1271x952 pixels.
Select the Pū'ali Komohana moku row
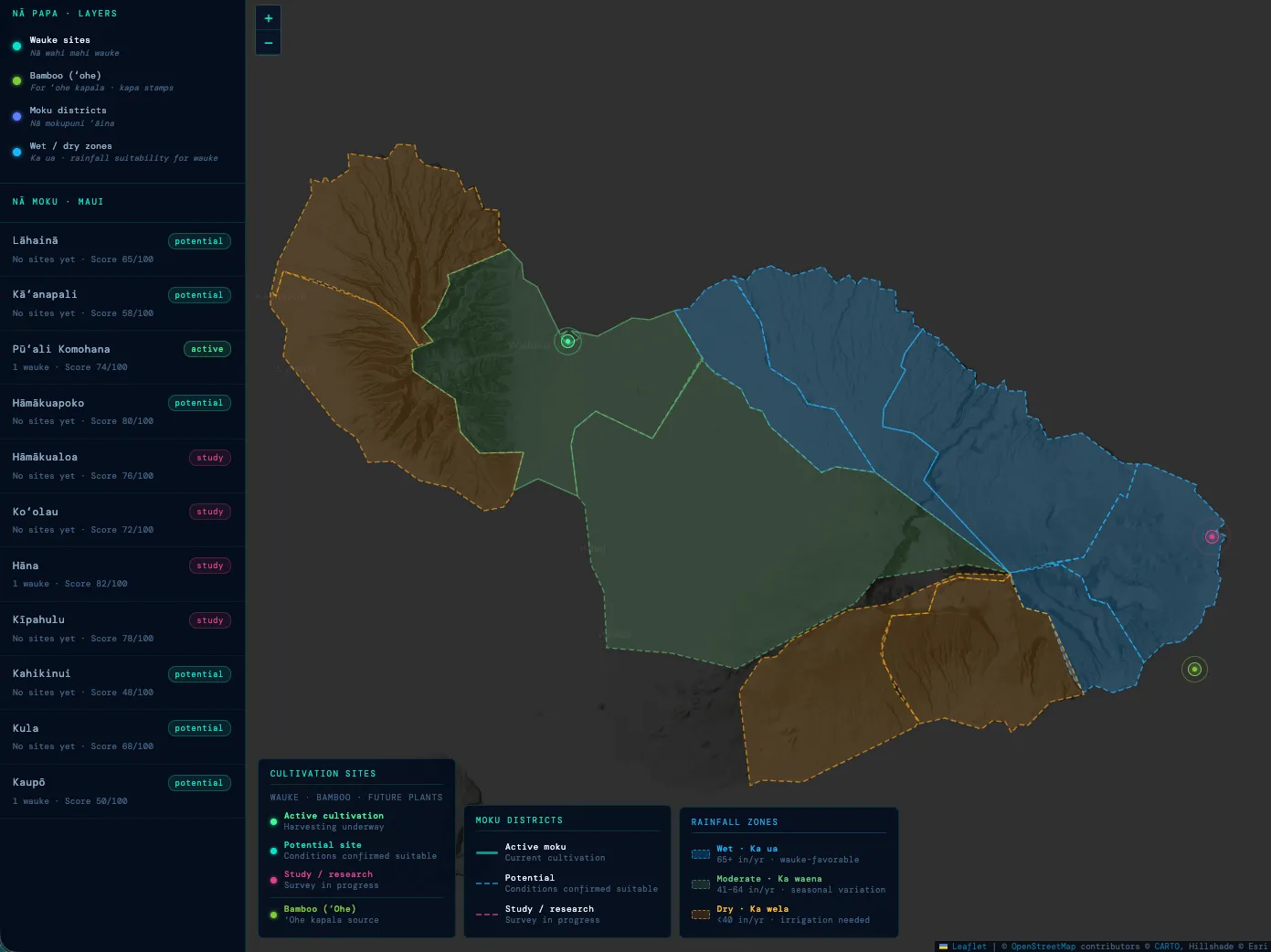tap(122, 357)
